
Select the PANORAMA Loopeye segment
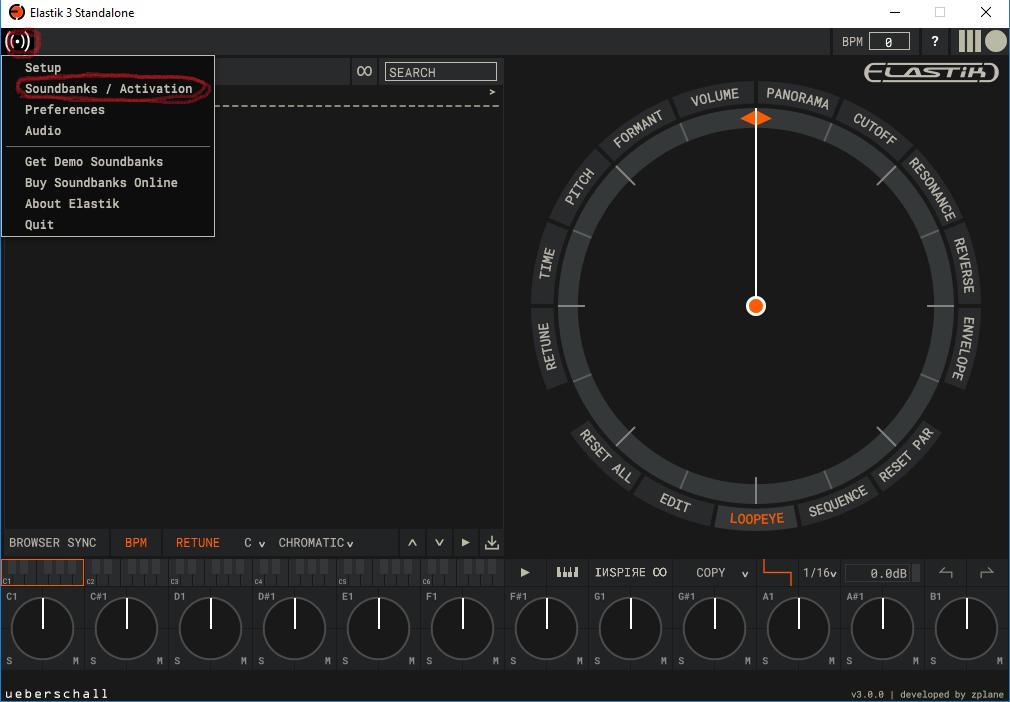pos(797,98)
